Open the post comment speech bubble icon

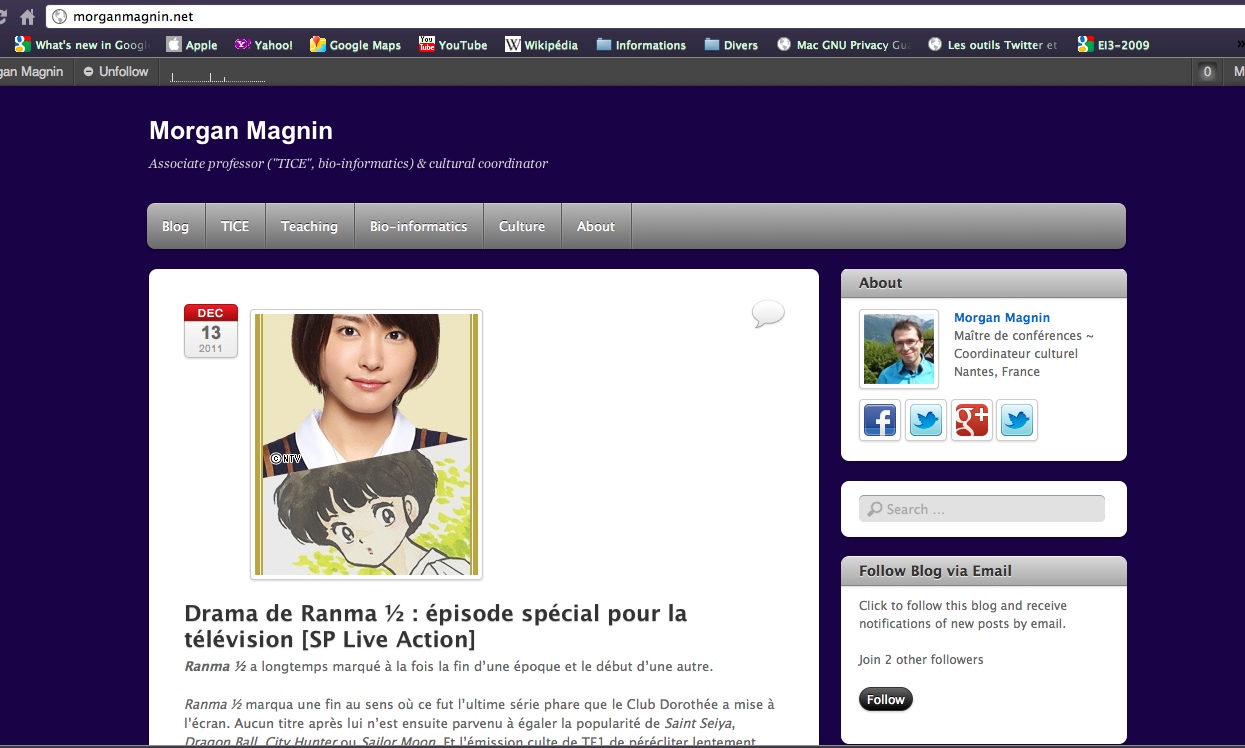768,314
